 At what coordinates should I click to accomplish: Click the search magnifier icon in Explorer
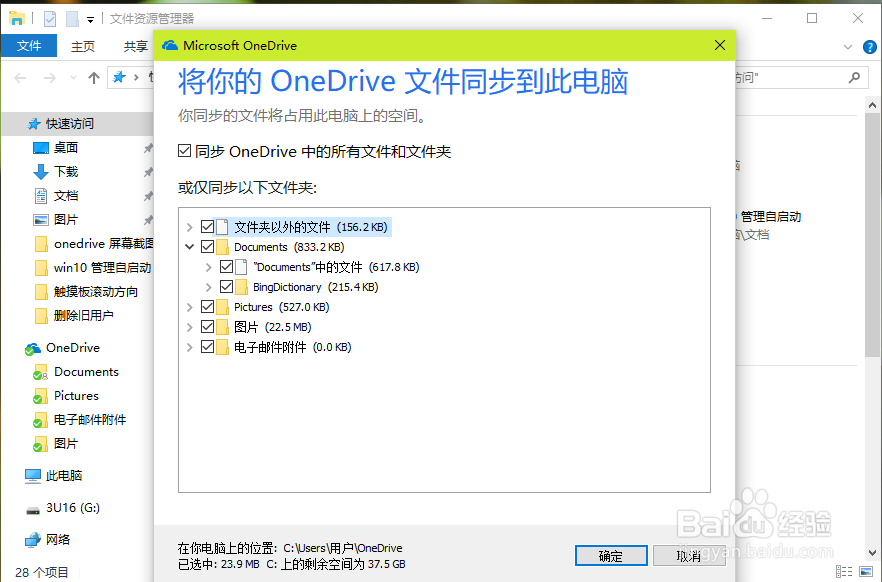854,77
